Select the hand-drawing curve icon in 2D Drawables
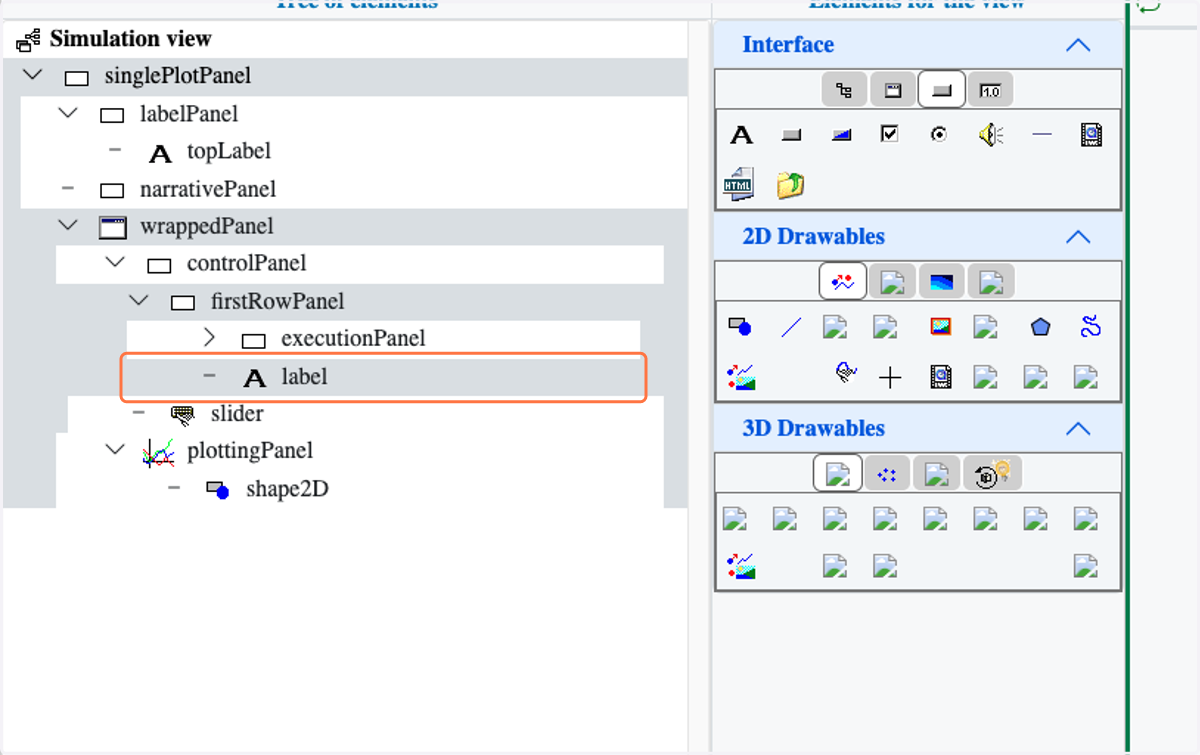This screenshot has height=755, width=1200. (x=847, y=373)
